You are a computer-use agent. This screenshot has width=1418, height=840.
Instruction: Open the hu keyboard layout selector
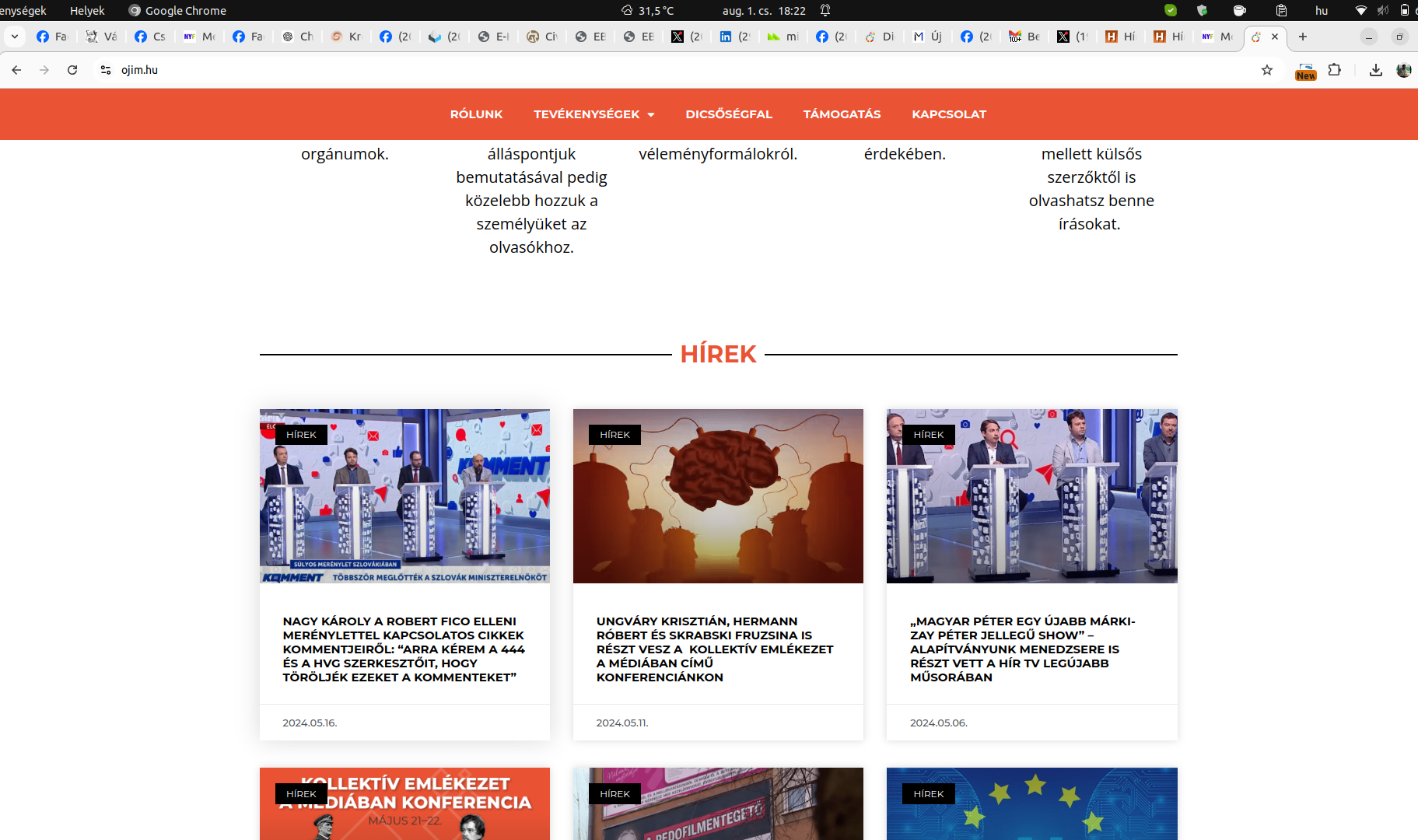1322,10
